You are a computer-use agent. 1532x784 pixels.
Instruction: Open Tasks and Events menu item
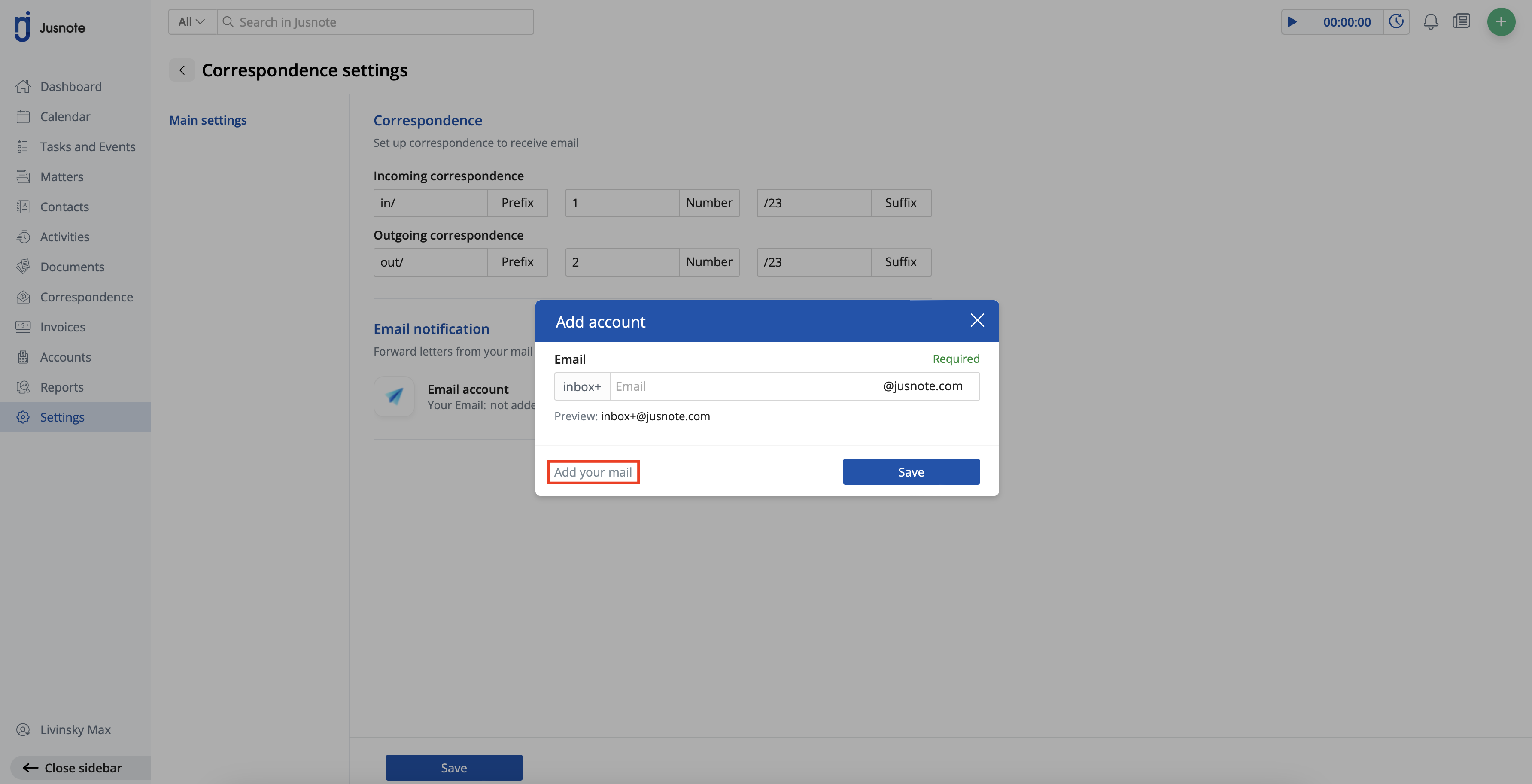point(76,146)
